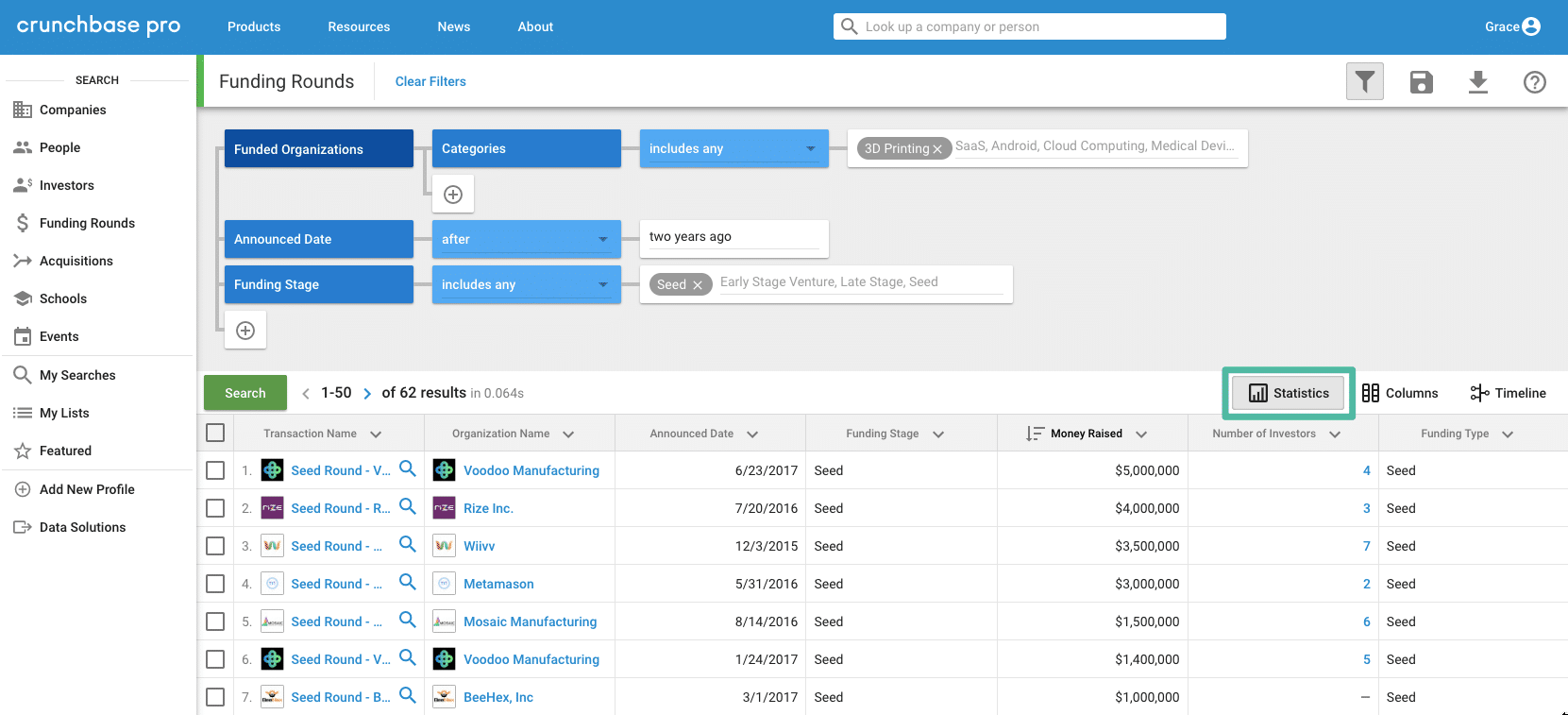The image size is (1568, 715).
Task: Check the row 4 Metamason checkbox
Action: coord(215,584)
